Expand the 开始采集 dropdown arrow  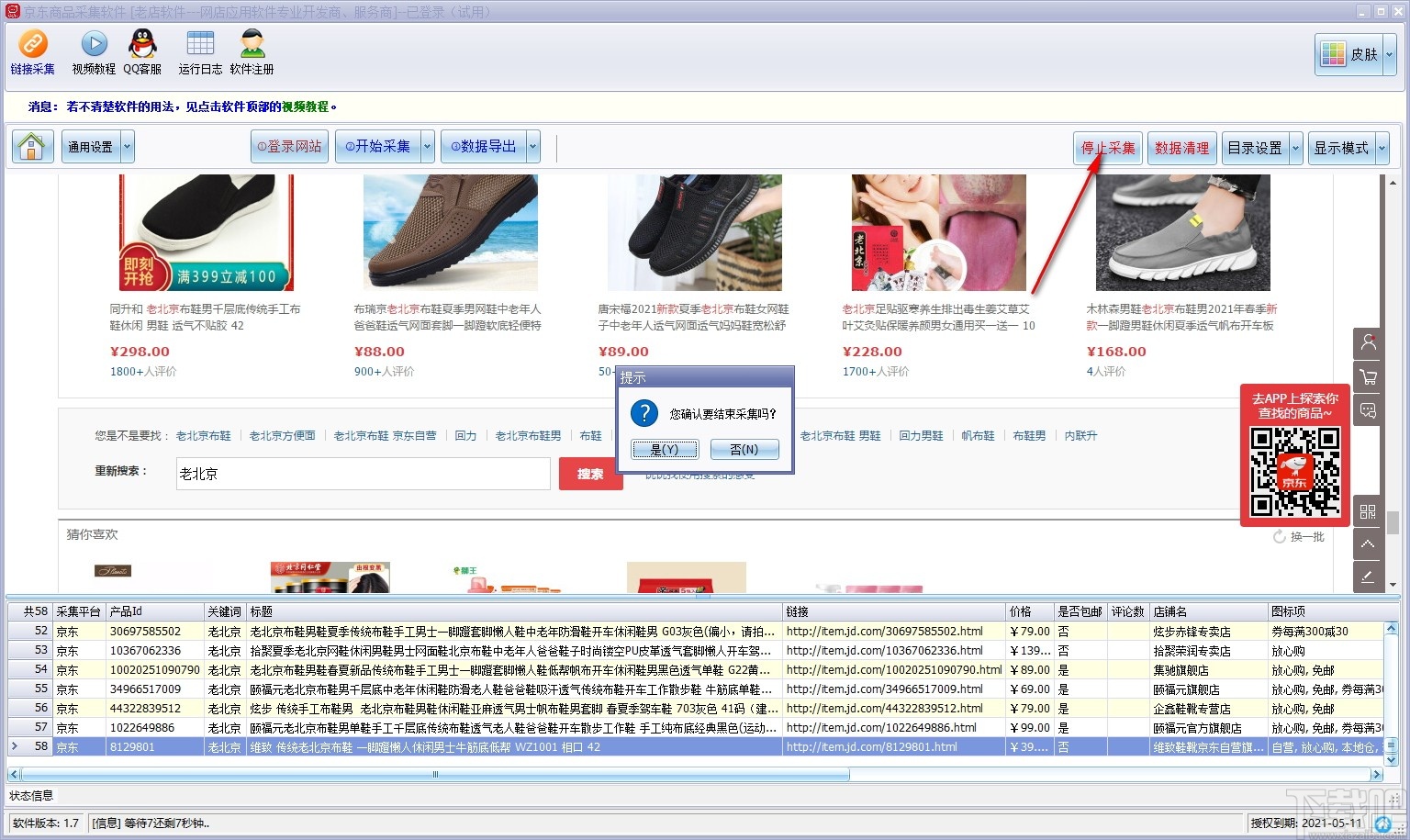(x=427, y=147)
